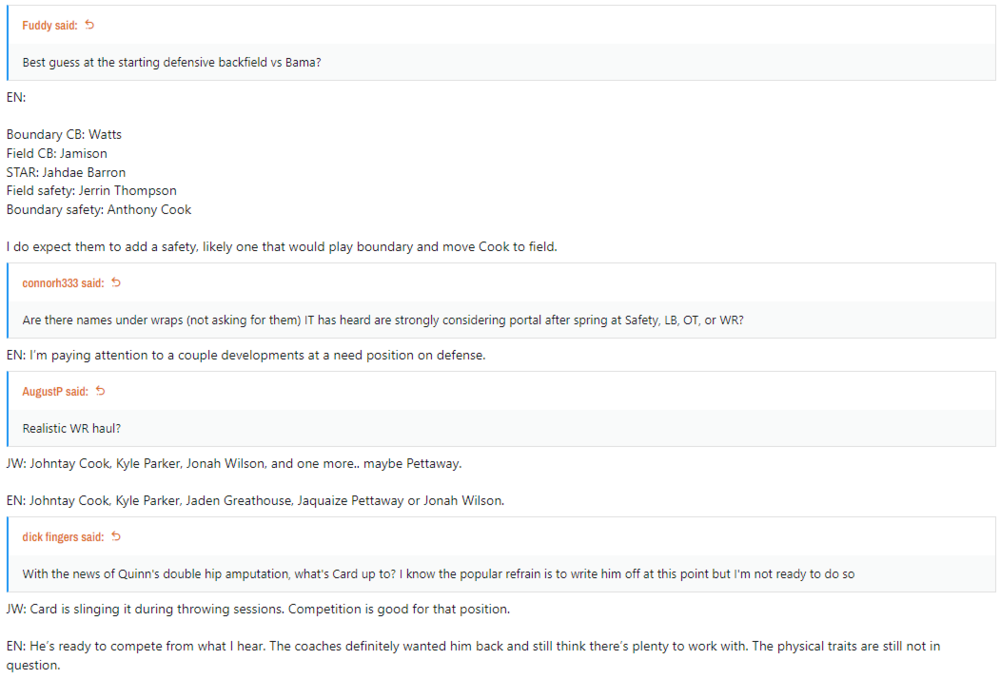Click the arrow icon beside connorh333 said
This screenshot has width=1000, height=679.
pos(116,283)
